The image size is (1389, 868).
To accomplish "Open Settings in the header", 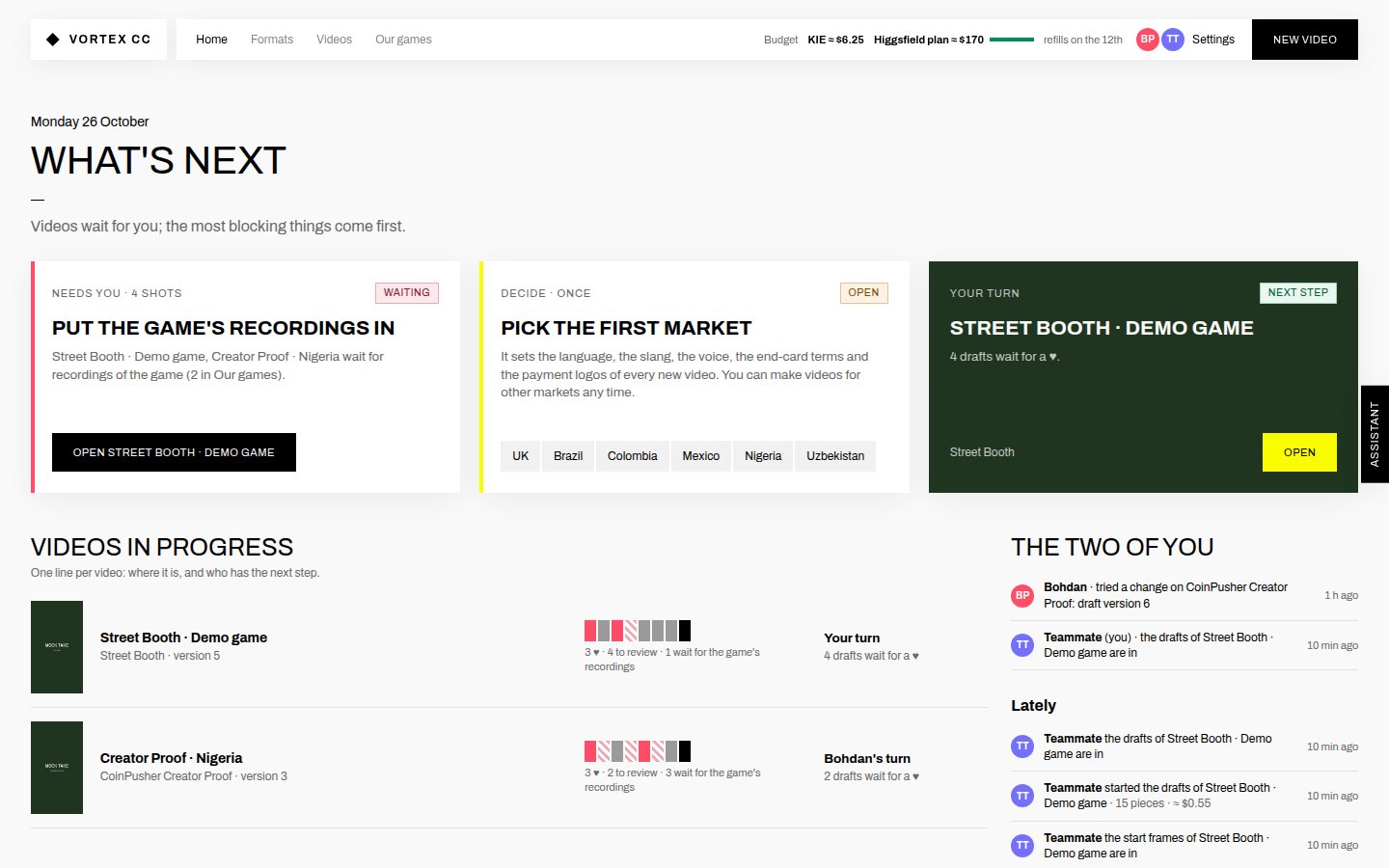I will pos(1212,40).
